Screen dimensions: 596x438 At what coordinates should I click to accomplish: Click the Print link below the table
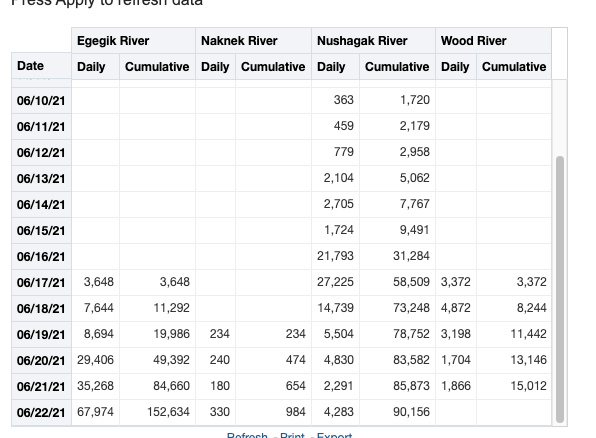292,435
